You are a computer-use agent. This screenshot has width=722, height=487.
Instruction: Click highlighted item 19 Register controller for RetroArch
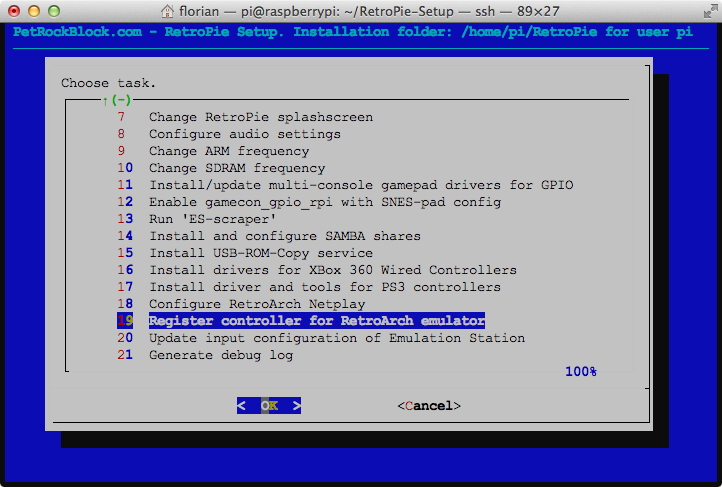301,321
